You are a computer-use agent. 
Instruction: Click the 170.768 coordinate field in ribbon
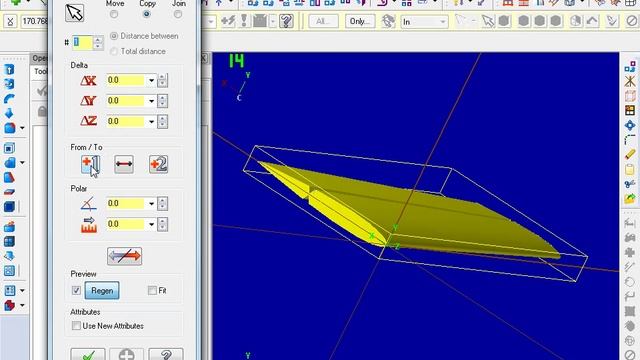34,21
